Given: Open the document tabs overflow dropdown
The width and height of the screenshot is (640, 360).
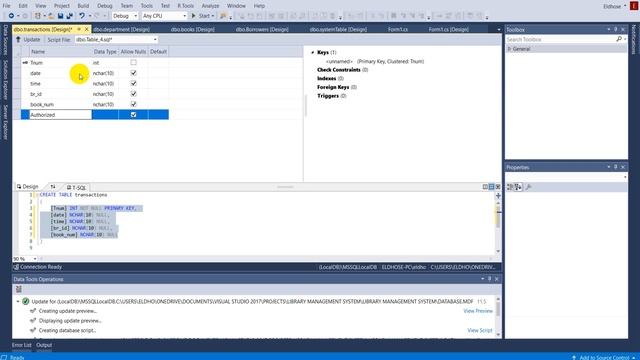Looking at the screenshot, I should click(x=498, y=29).
